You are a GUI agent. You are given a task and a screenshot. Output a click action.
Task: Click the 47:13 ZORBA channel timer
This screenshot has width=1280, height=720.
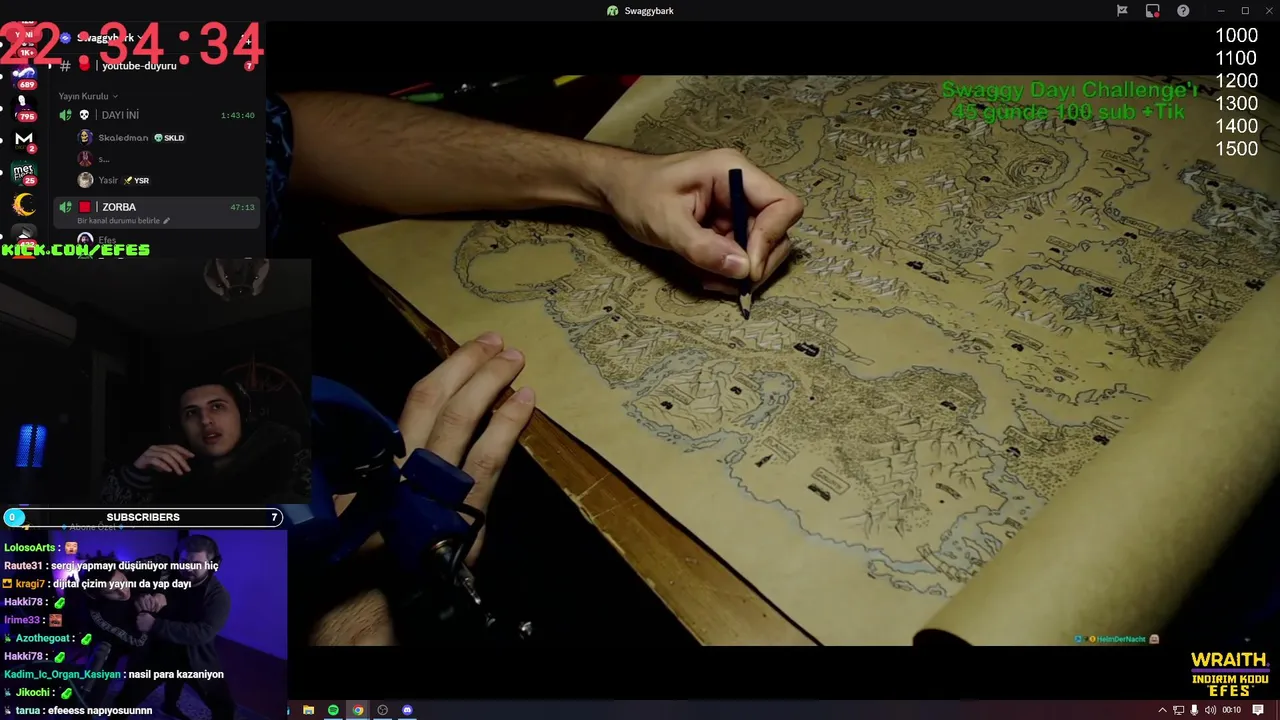tap(242, 207)
